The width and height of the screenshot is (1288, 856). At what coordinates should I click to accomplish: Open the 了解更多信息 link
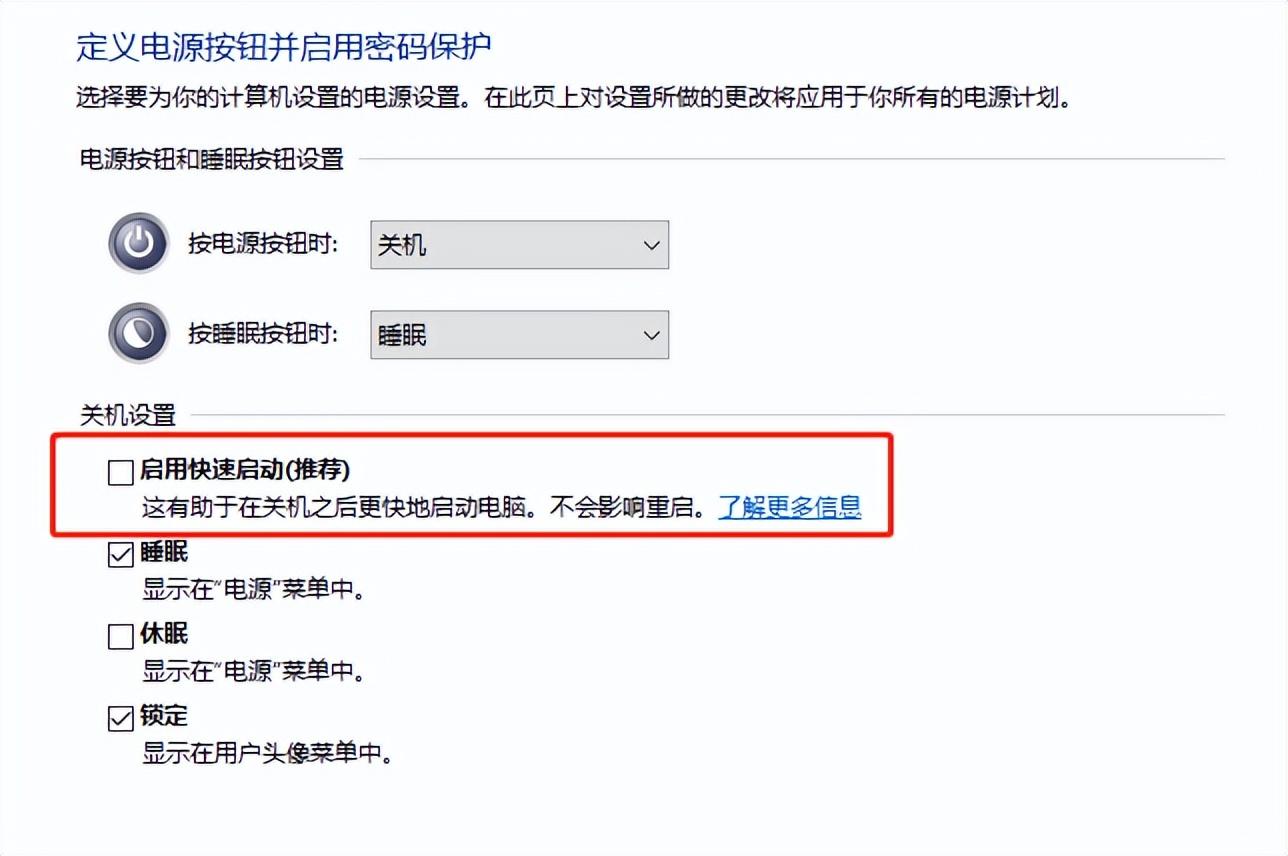tap(789, 507)
